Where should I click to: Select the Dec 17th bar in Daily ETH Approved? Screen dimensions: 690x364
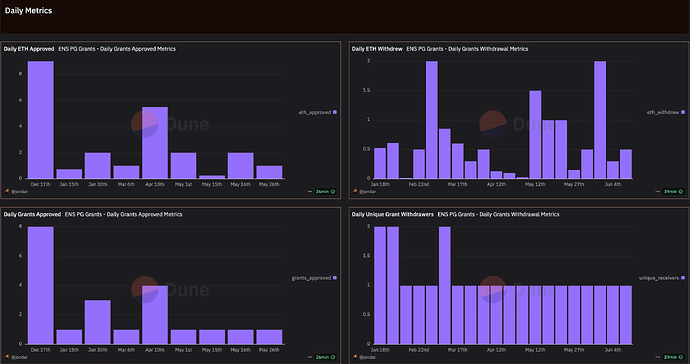tap(40, 120)
